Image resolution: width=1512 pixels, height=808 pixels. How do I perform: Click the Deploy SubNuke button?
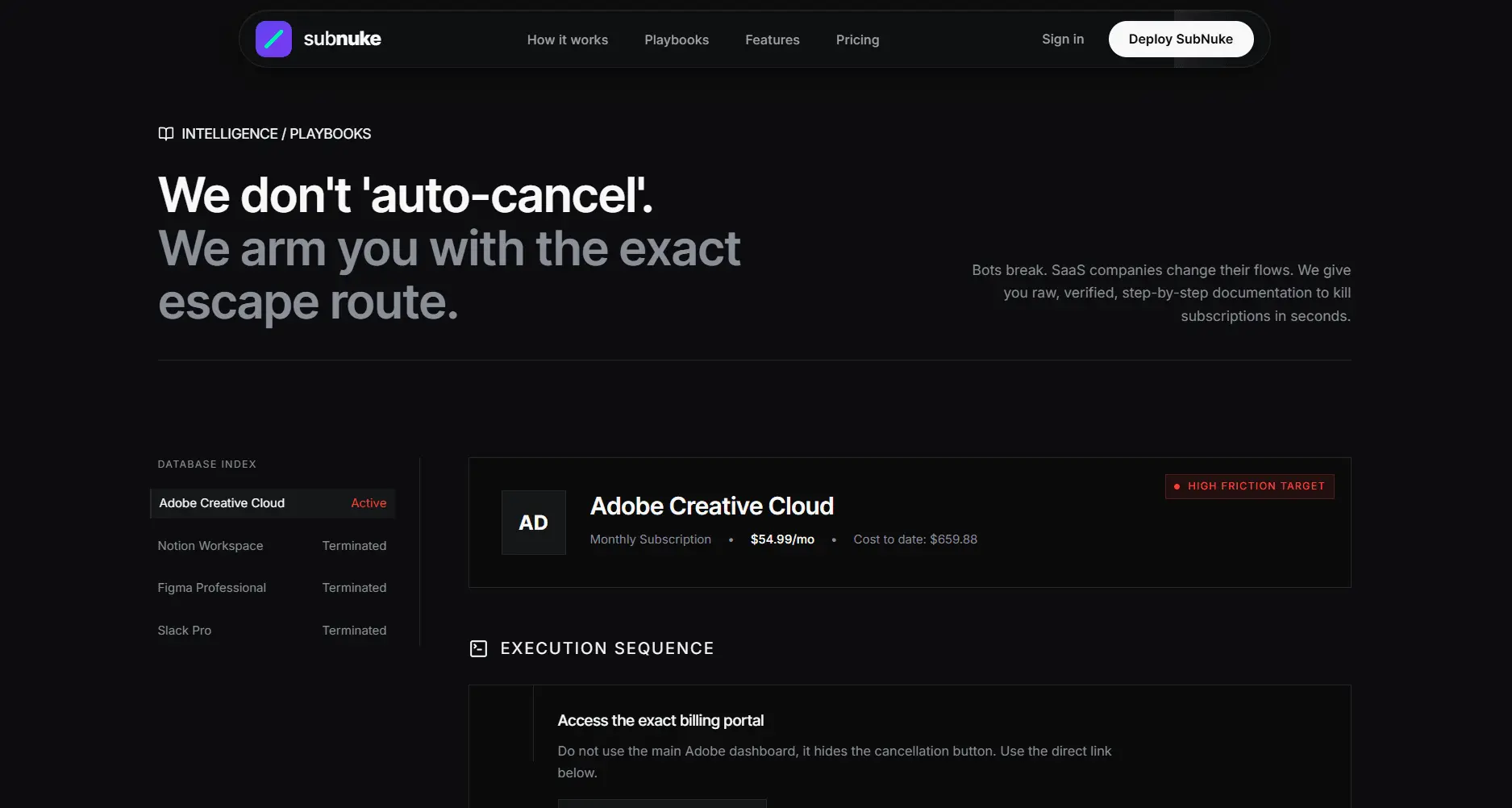[x=1181, y=39]
